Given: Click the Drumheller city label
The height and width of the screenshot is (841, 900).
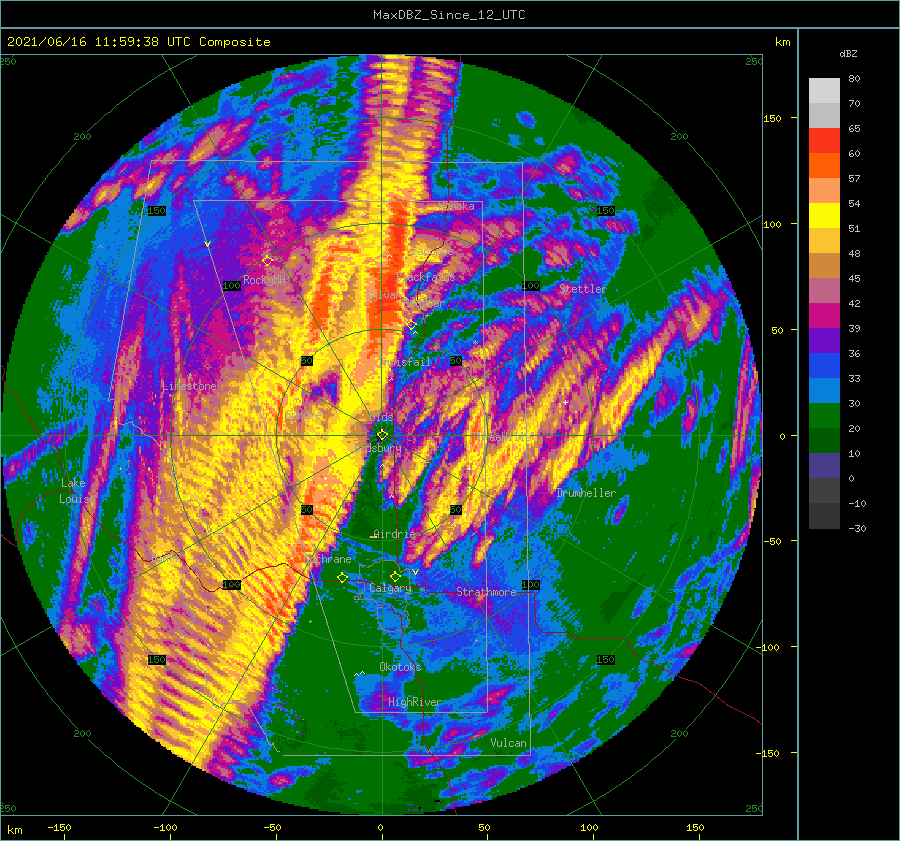Looking at the screenshot, I should [x=586, y=493].
